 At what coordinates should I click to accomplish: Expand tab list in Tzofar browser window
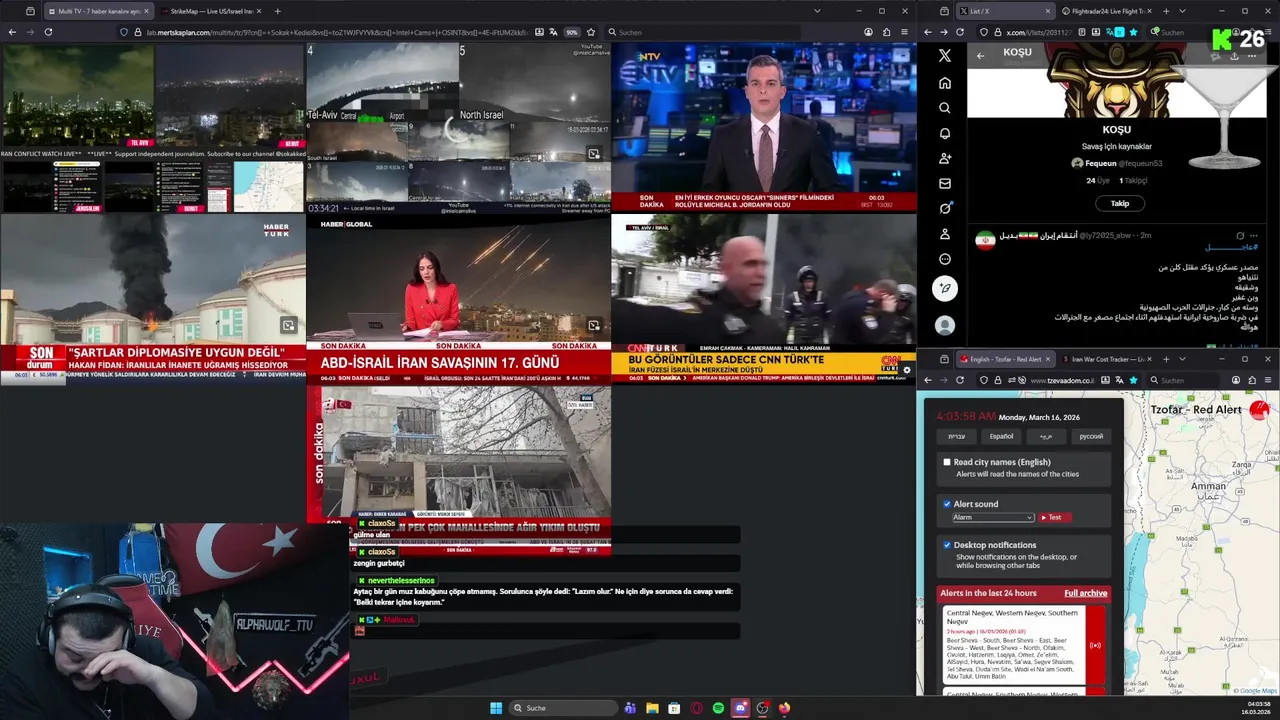[1182, 359]
